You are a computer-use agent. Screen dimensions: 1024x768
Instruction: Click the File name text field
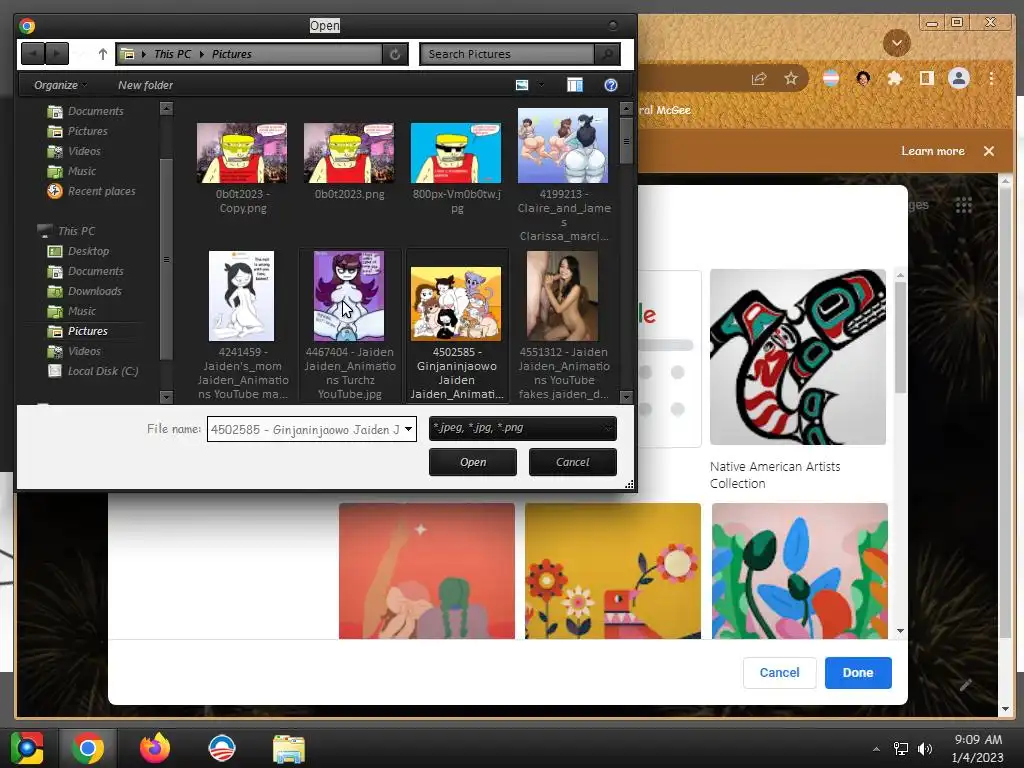pyautogui.click(x=304, y=429)
